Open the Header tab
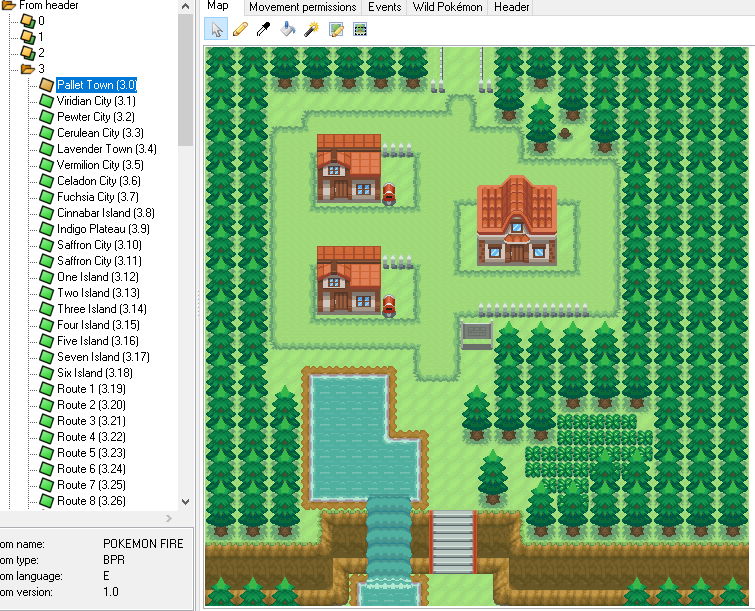 click(x=512, y=7)
